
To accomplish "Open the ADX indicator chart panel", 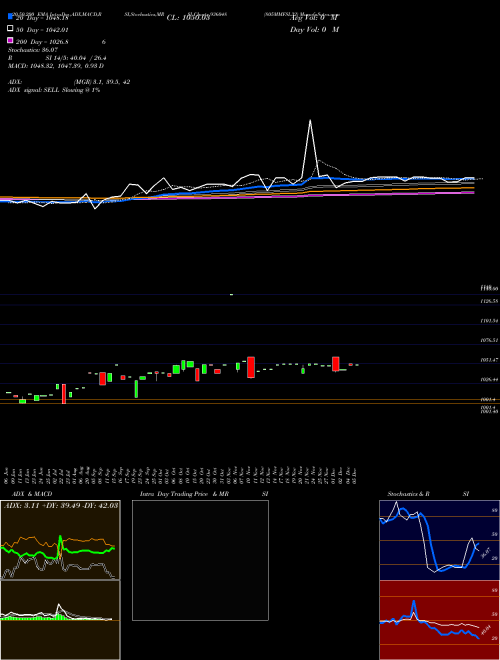I will (60, 540).
